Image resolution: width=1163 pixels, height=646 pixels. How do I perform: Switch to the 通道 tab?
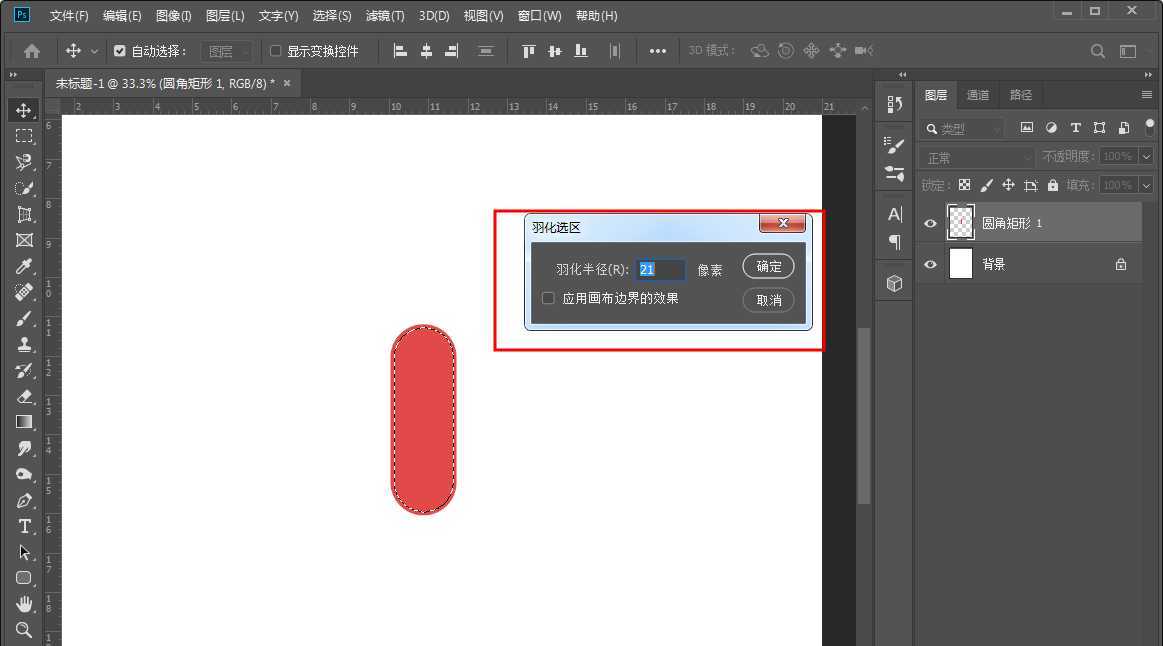pos(977,94)
